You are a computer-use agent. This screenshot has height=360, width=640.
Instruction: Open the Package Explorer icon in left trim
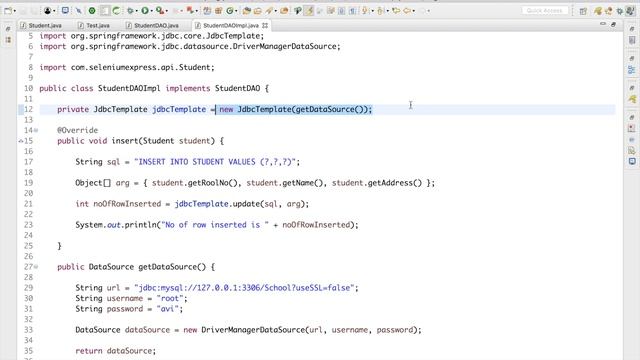click(8, 40)
